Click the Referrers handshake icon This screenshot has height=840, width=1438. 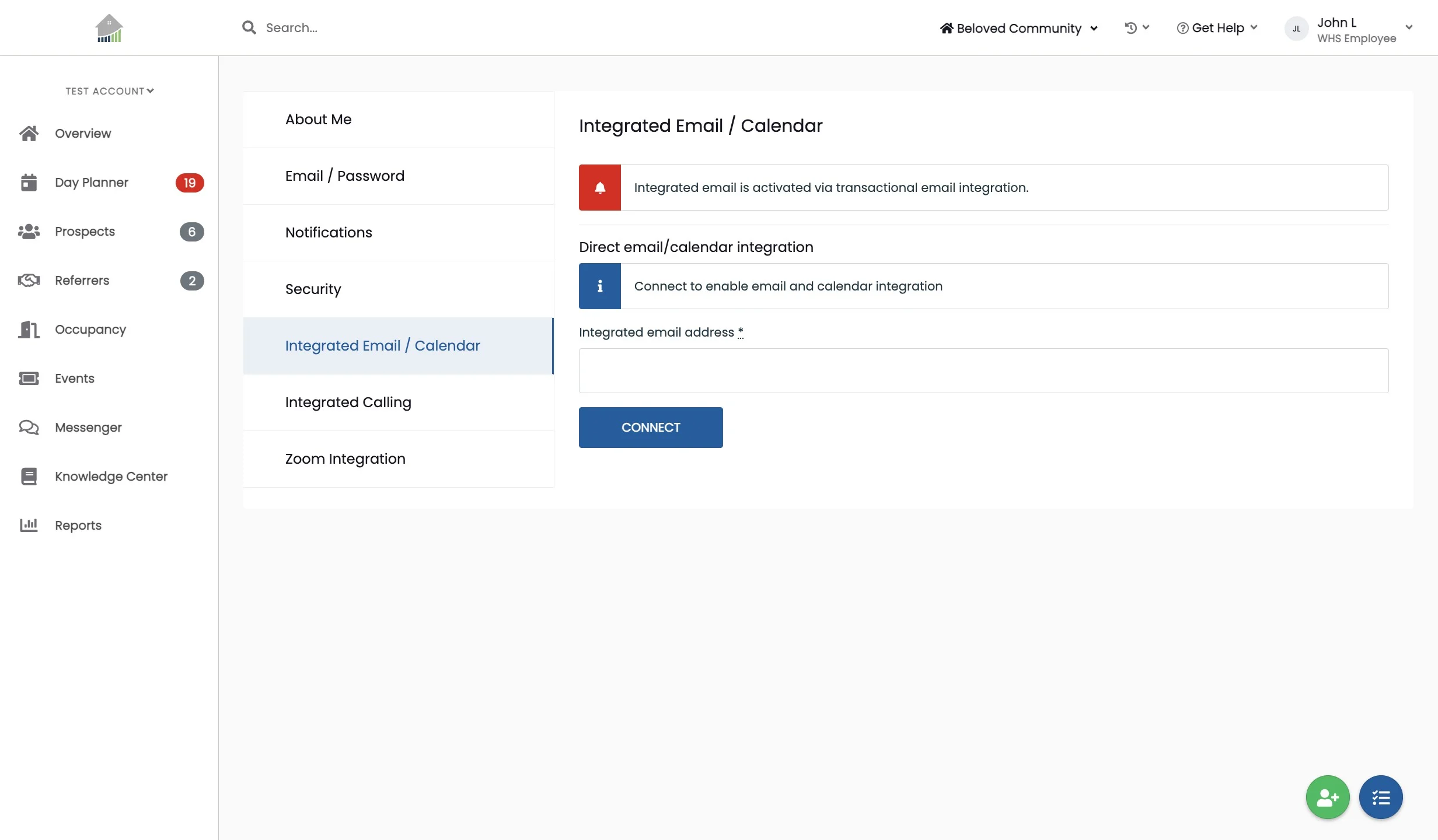(29, 281)
